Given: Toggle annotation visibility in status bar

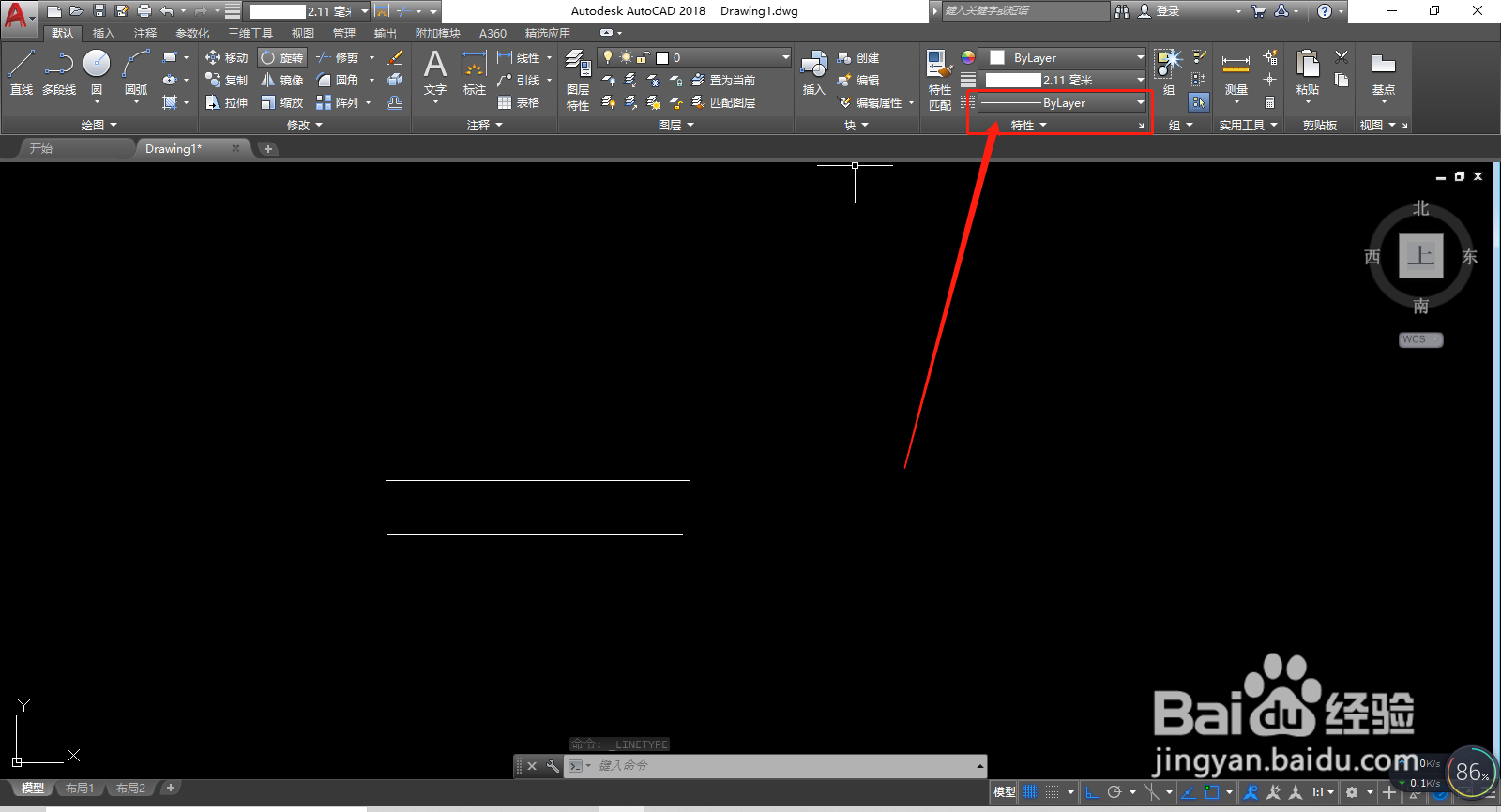Looking at the screenshot, I should (x=1251, y=792).
